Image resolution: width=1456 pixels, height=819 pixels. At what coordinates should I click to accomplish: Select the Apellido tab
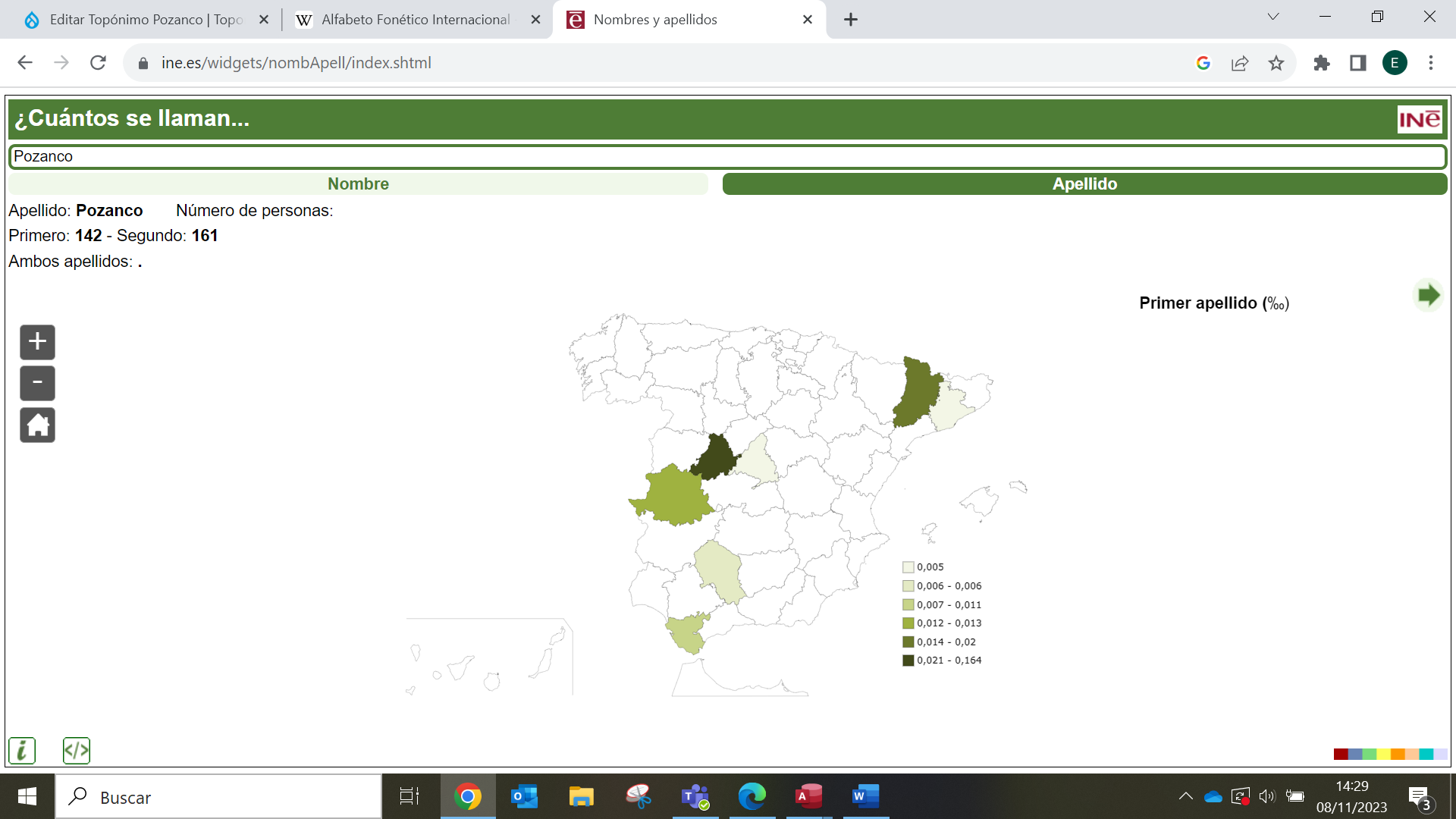pos(1084,184)
